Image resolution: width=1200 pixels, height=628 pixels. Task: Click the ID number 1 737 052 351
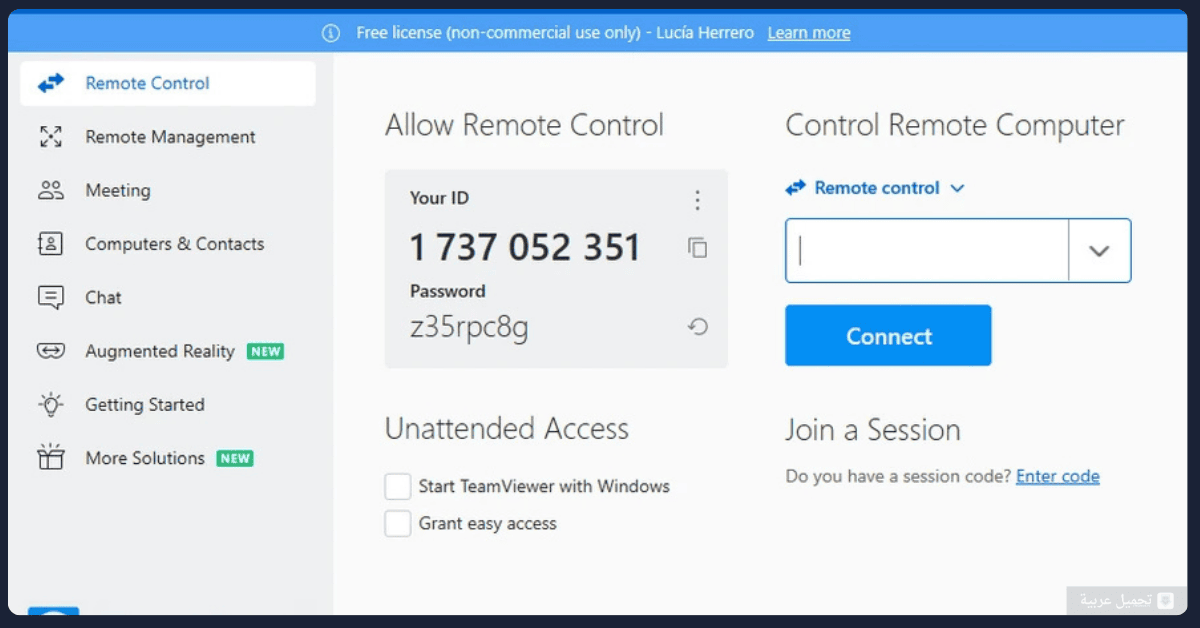click(x=525, y=247)
